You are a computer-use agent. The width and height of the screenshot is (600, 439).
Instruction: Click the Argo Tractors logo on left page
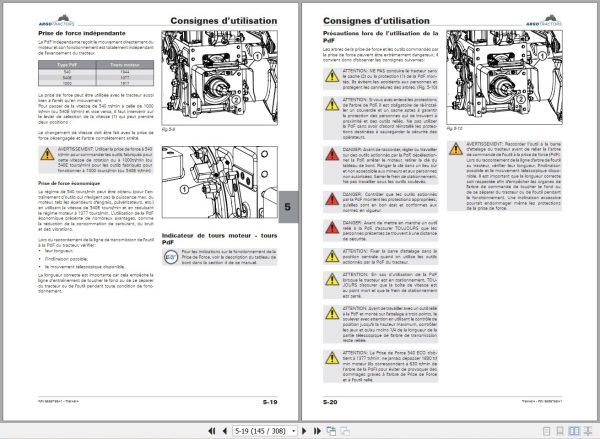click(56, 21)
